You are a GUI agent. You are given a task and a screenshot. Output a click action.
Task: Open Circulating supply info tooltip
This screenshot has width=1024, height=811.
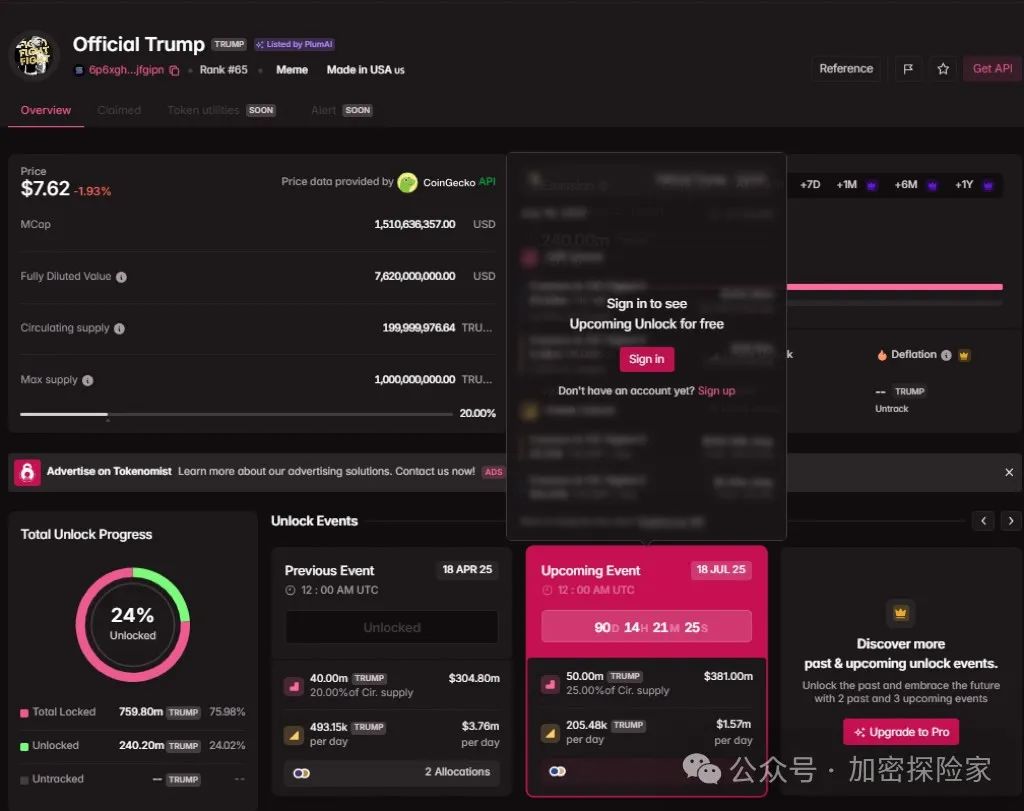120,328
